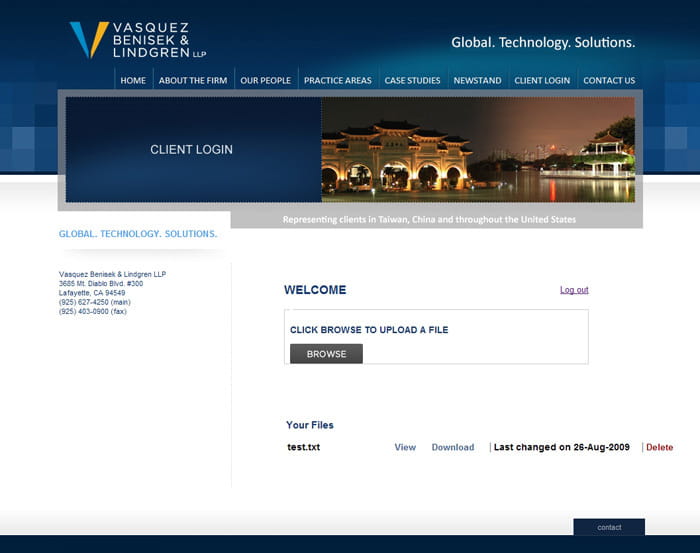Click the contact tab in footer

click(x=609, y=527)
